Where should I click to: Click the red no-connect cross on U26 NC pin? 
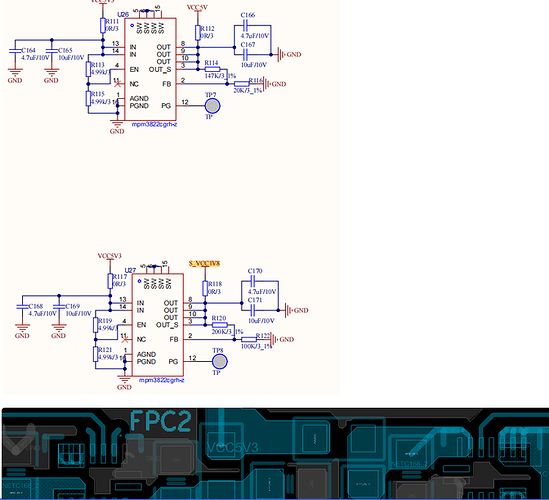pyautogui.click(x=118, y=84)
